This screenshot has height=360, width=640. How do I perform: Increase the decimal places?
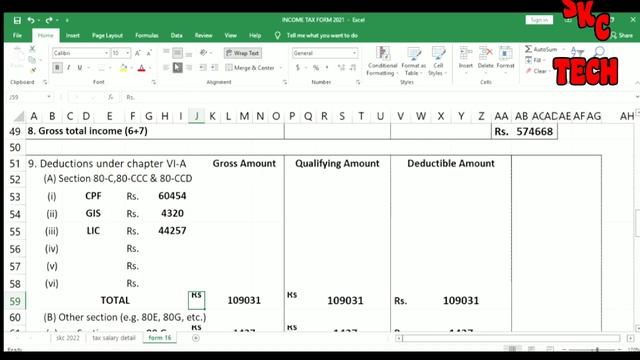[x=342, y=68]
